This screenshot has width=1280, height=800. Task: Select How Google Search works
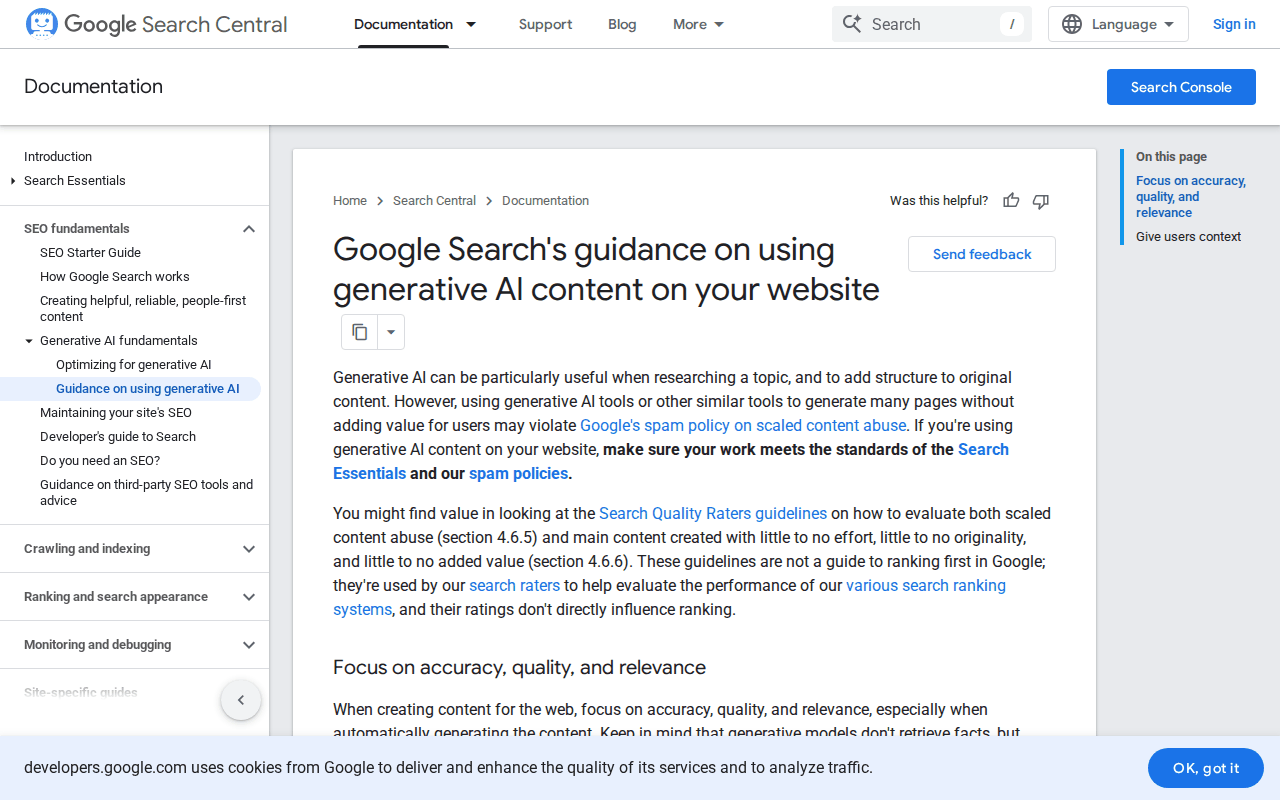[x=115, y=277]
